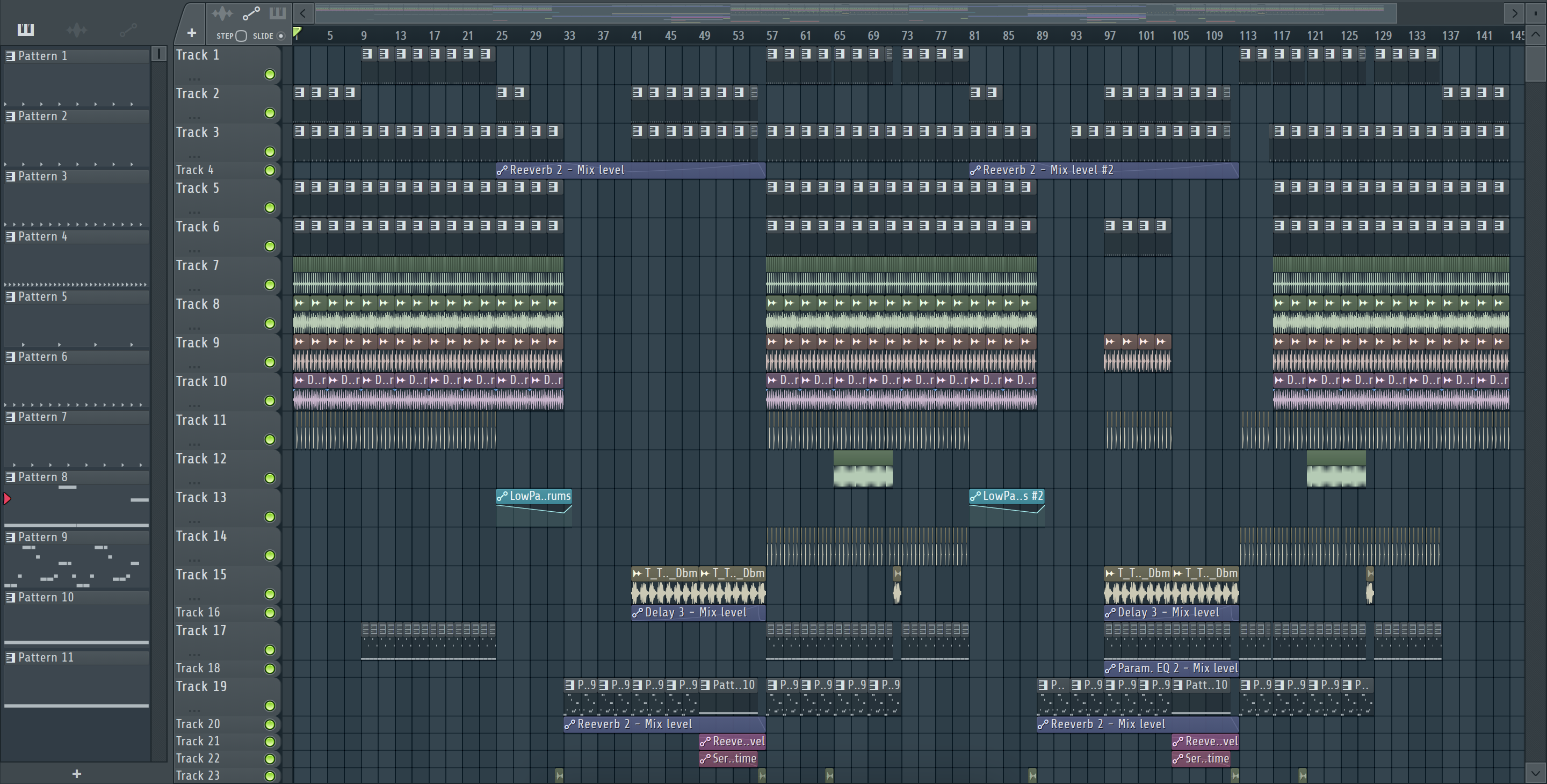Click scroll-down arrow on the vertical scrollbar
1547x784 pixels.
pos(1536,773)
